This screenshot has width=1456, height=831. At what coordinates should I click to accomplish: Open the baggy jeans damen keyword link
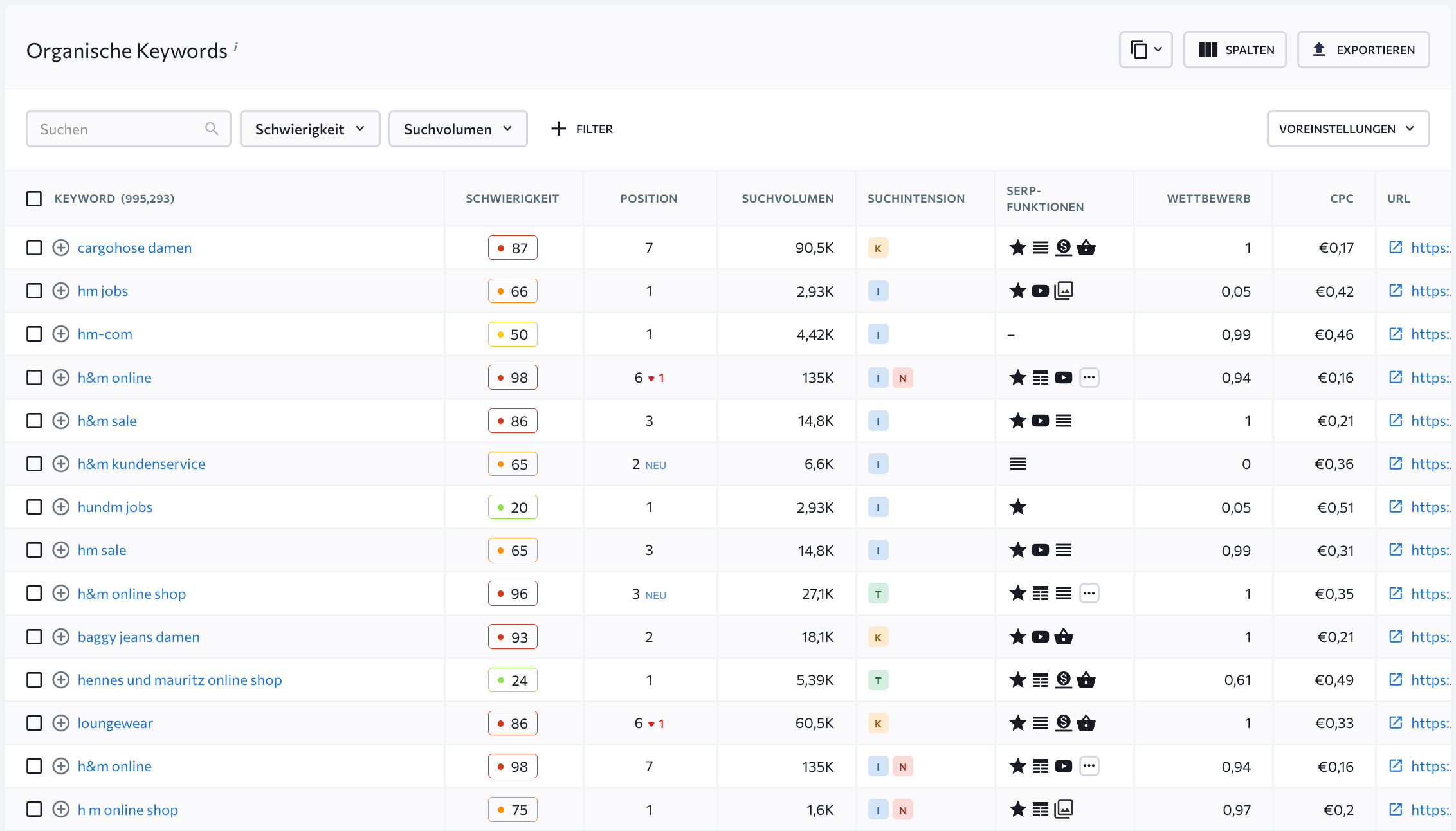(x=138, y=637)
